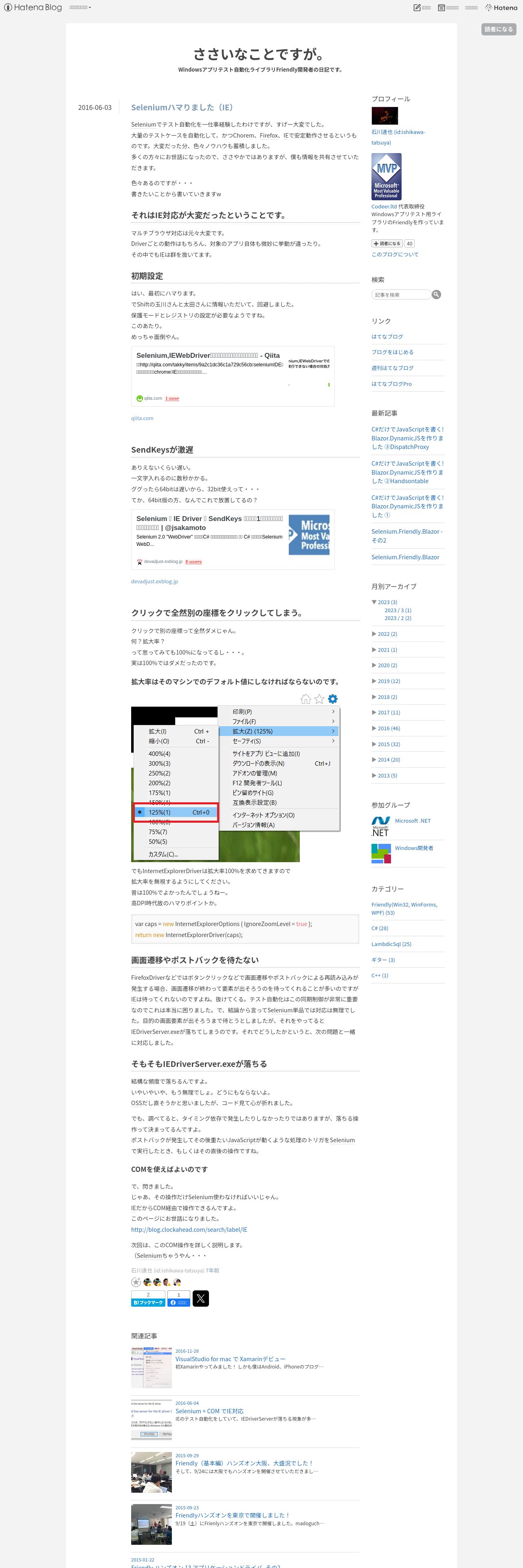Click the top-right 読者になる button
The image size is (523, 1568).
tap(498, 29)
